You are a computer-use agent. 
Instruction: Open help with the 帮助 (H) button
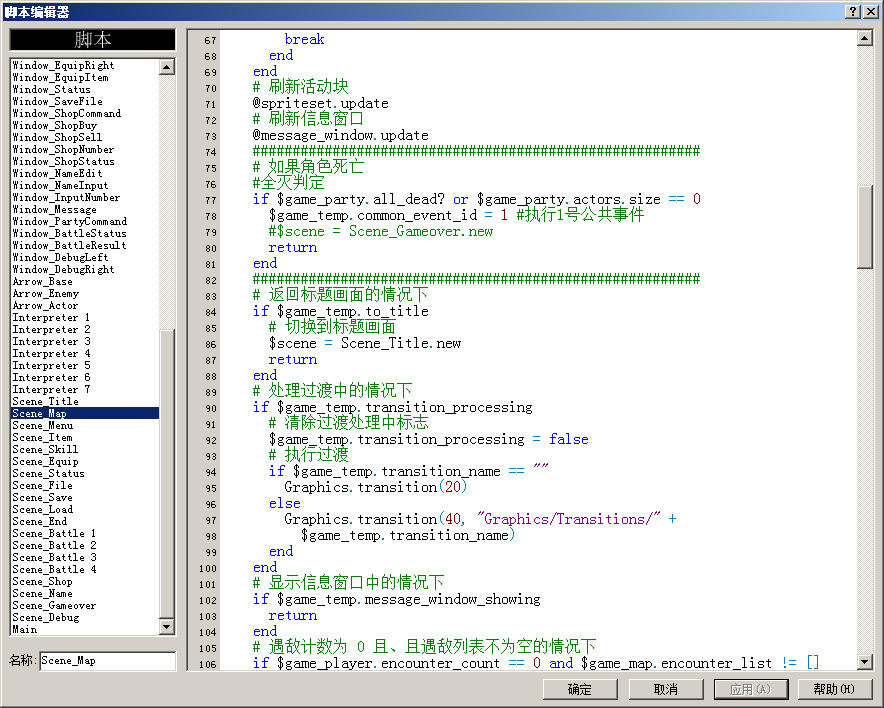[x=834, y=689]
